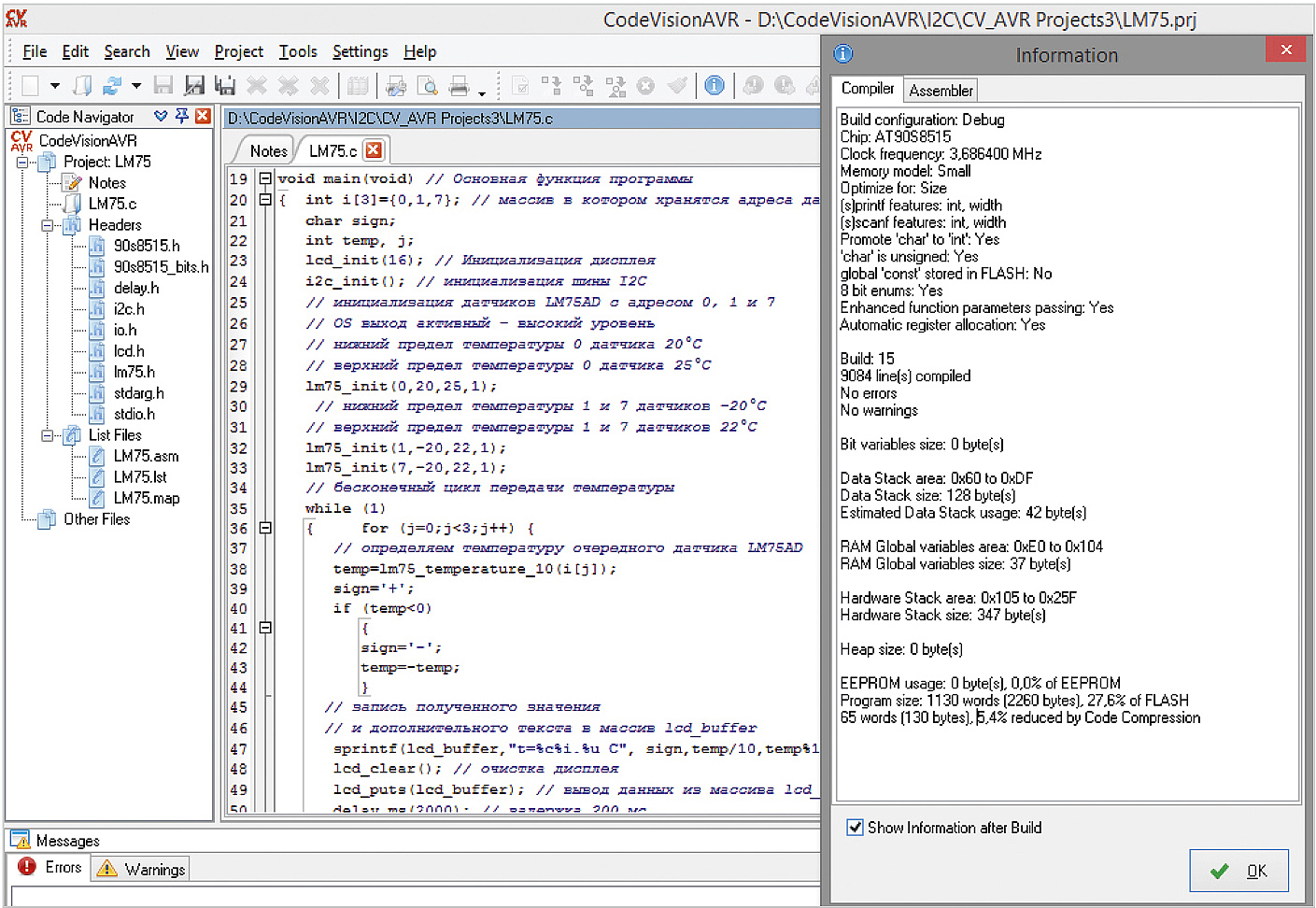Viewport: 1316px width, 908px height.
Task: Select 90s8515.h header file
Action: pos(147,246)
